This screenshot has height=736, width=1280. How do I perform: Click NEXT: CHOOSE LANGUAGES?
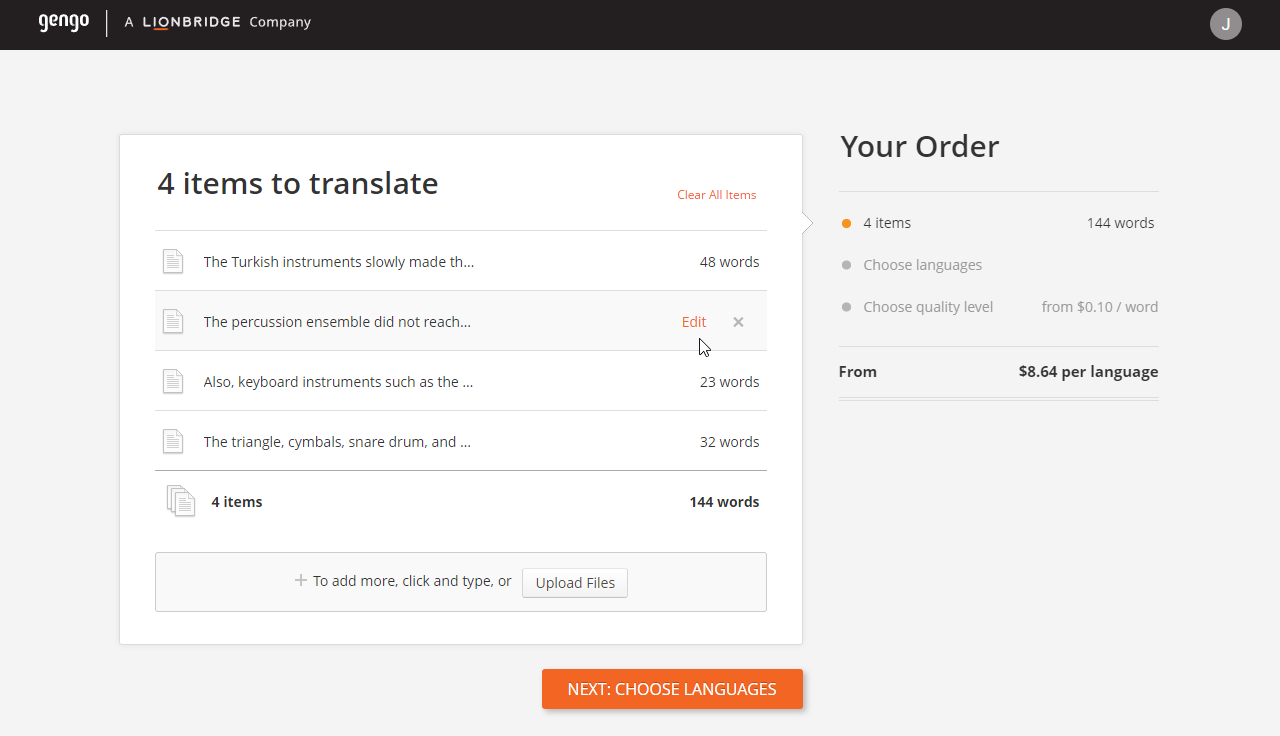pos(672,689)
